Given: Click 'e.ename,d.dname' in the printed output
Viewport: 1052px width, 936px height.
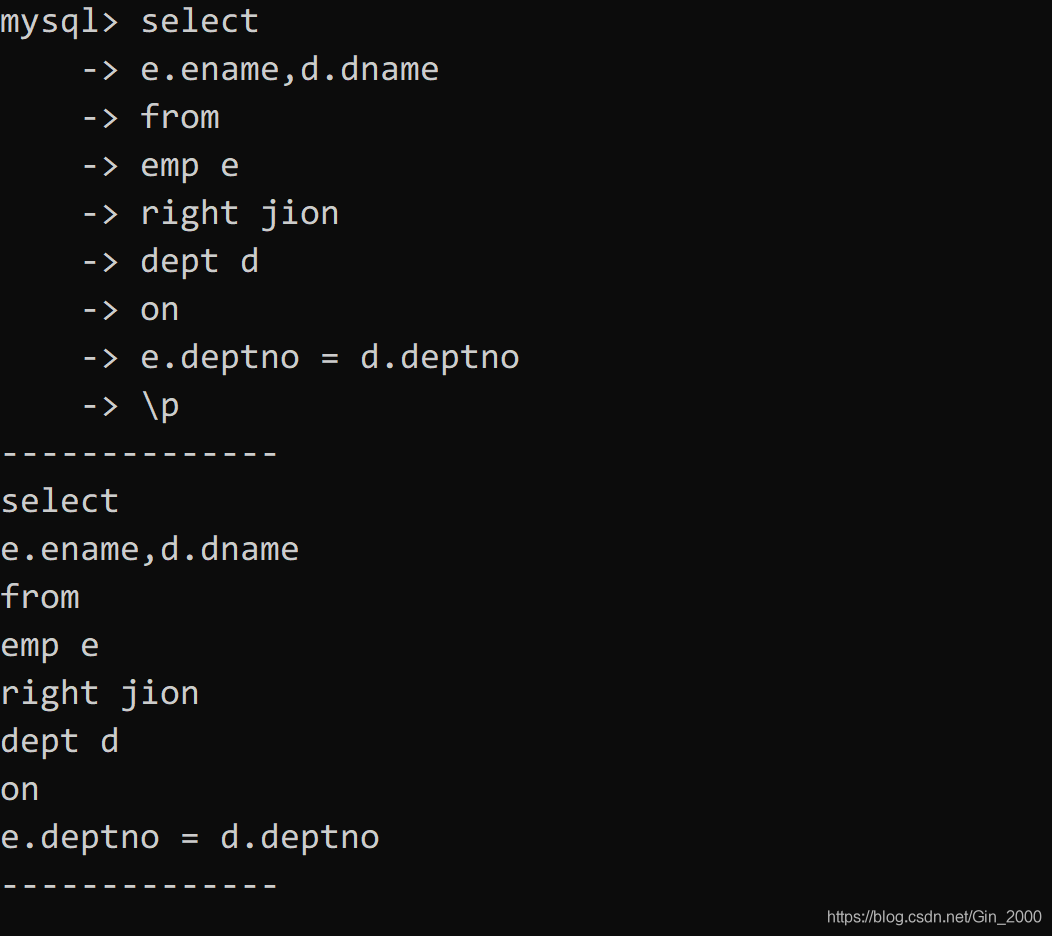Looking at the screenshot, I should click(x=150, y=549).
